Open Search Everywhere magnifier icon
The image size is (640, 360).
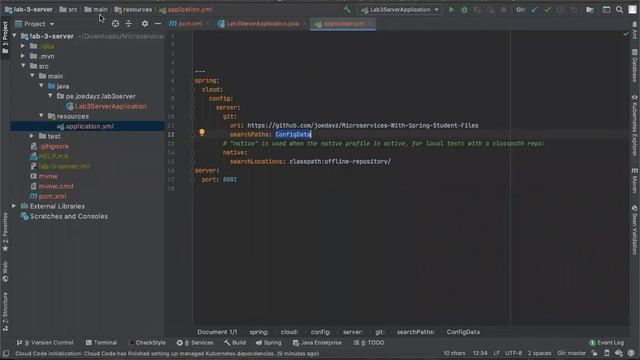619,9
